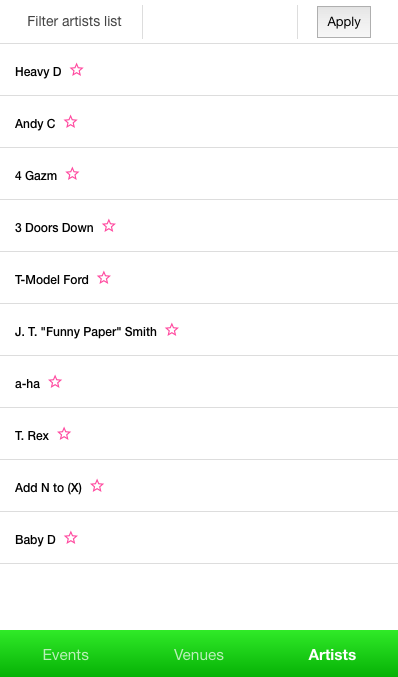The width and height of the screenshot is (398, 677).
Task: Favorite Heavy D with the star icon
Action: coord(76,70)
